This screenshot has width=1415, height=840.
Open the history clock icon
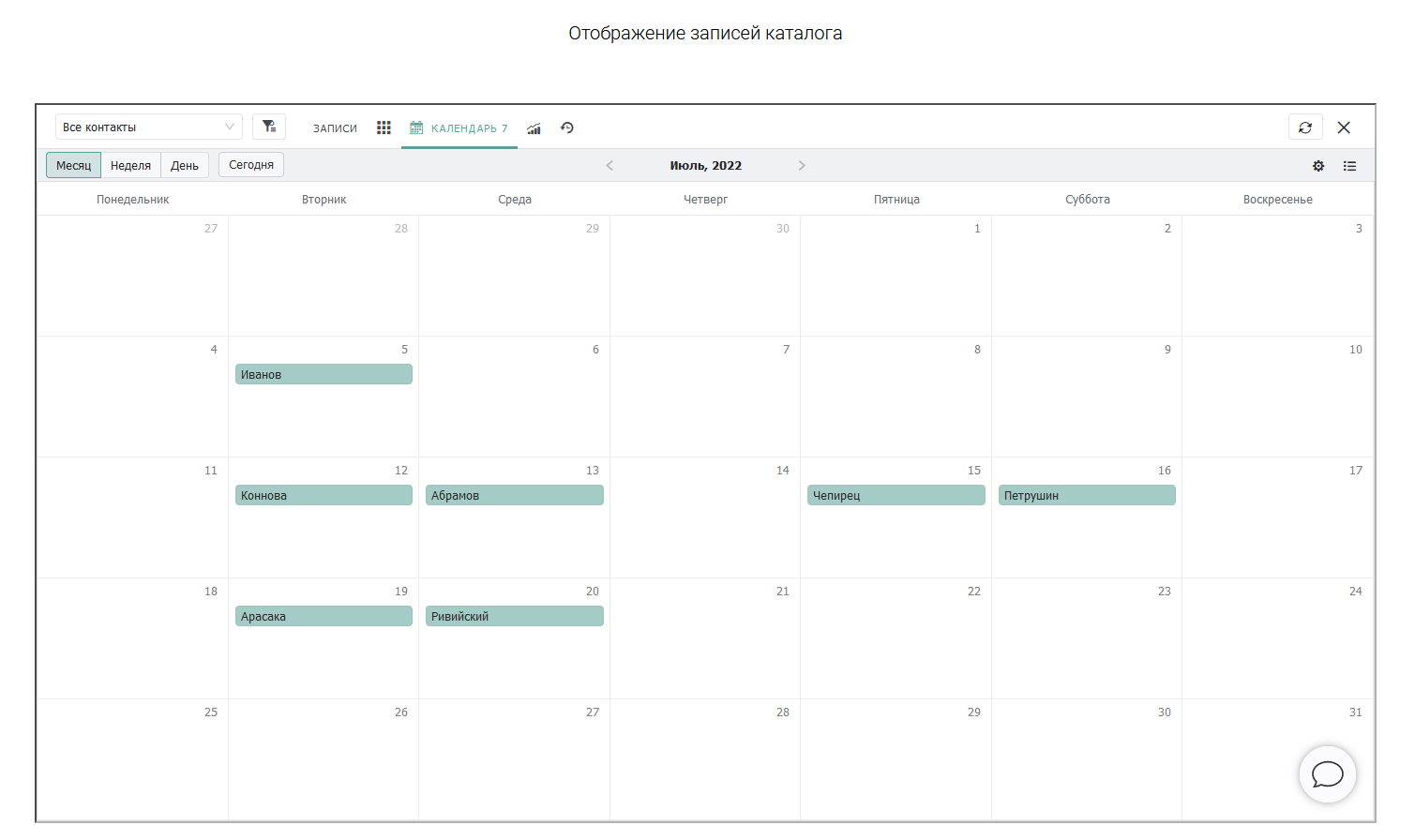tap(567, 127)
